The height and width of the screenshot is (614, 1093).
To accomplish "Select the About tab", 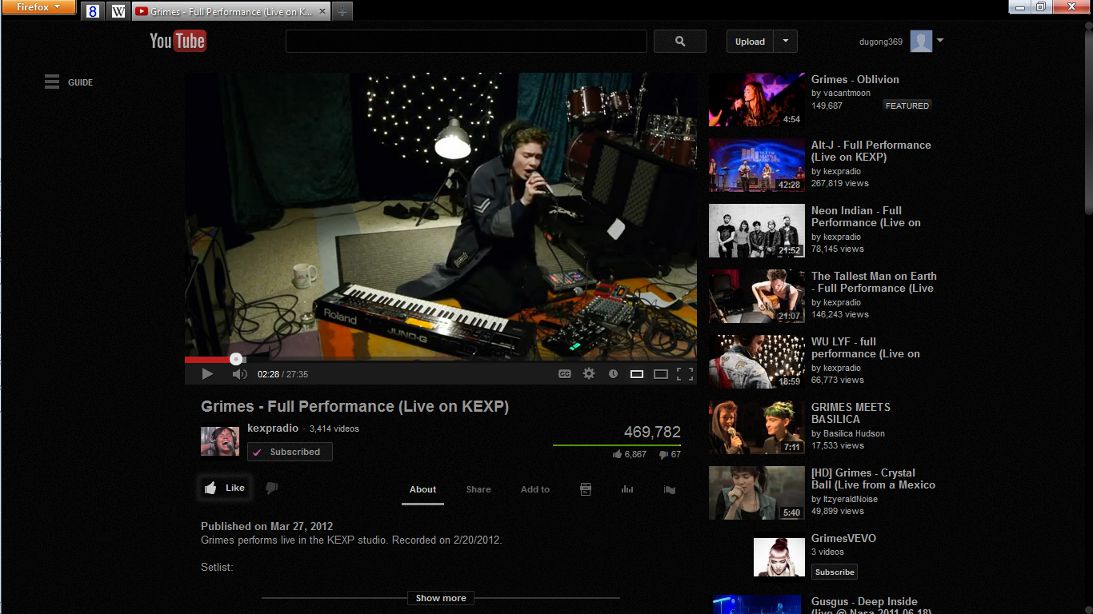I will click(422, 489).
